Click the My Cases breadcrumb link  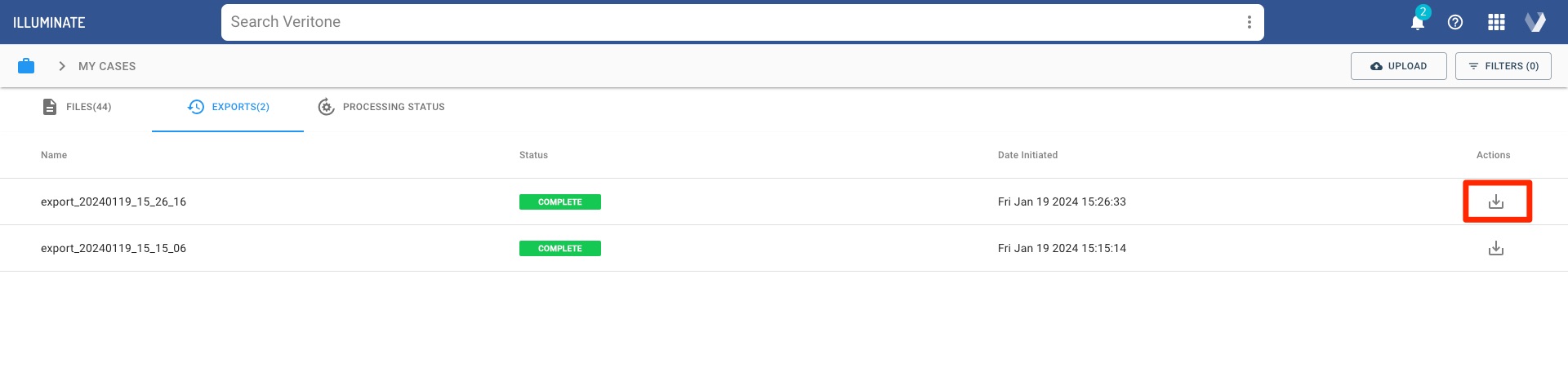pyautogui.click(x=107, y=66)
